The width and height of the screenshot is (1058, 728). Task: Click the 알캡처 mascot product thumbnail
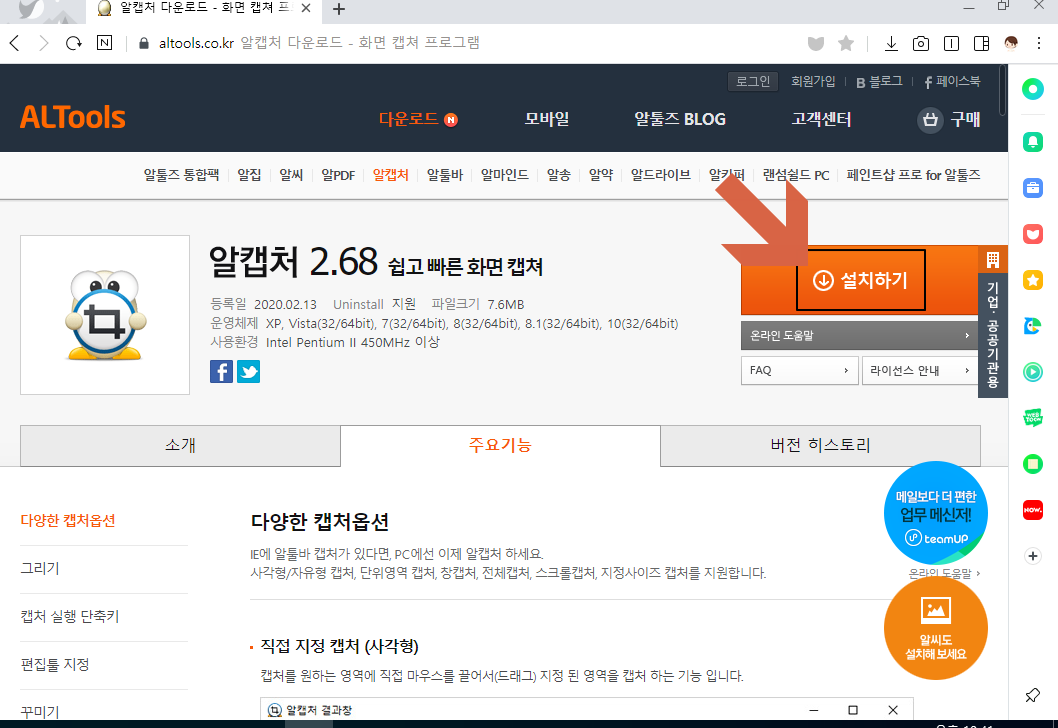click(105, 315)
